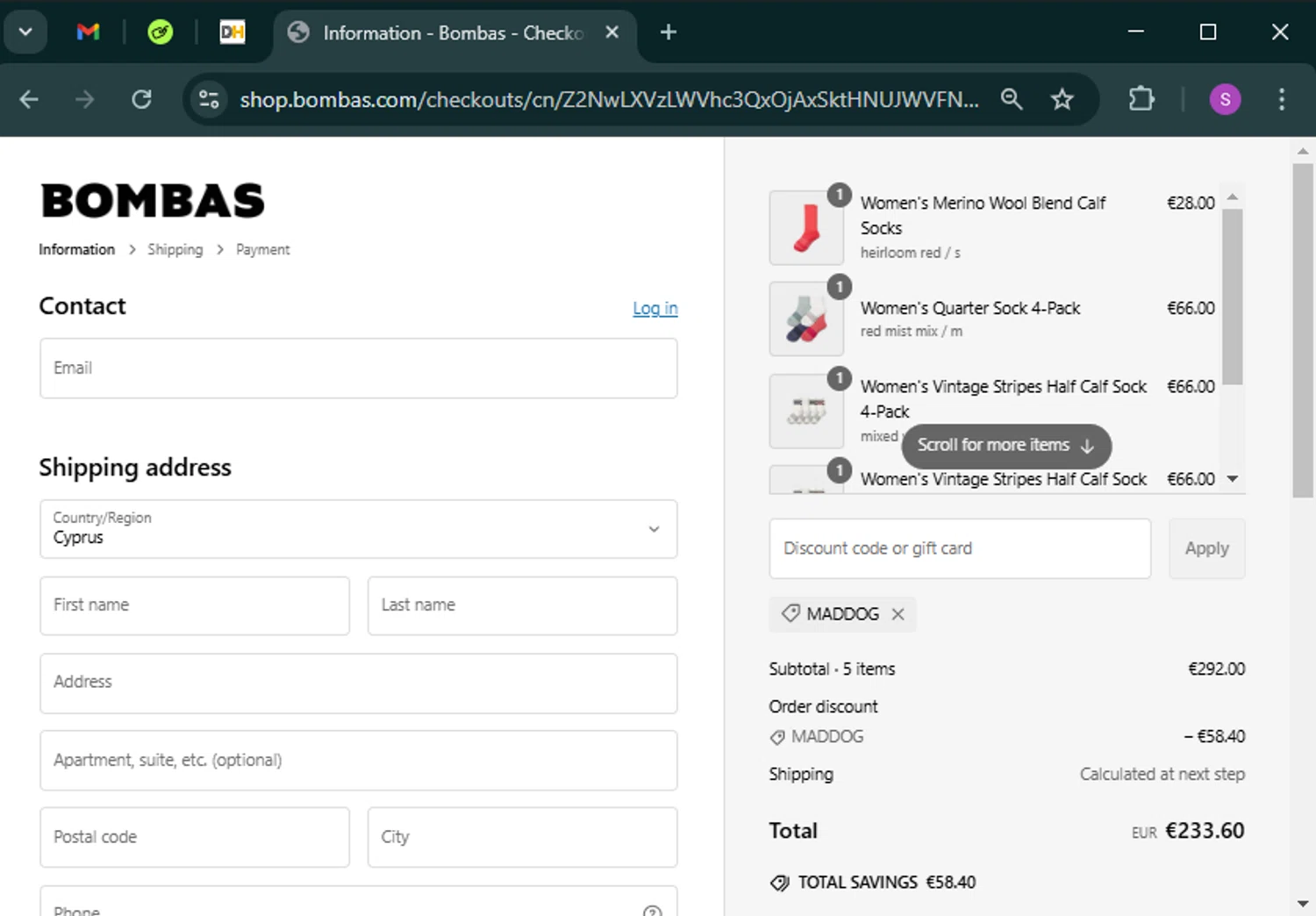Focus the Postal code field

[195, 837]
